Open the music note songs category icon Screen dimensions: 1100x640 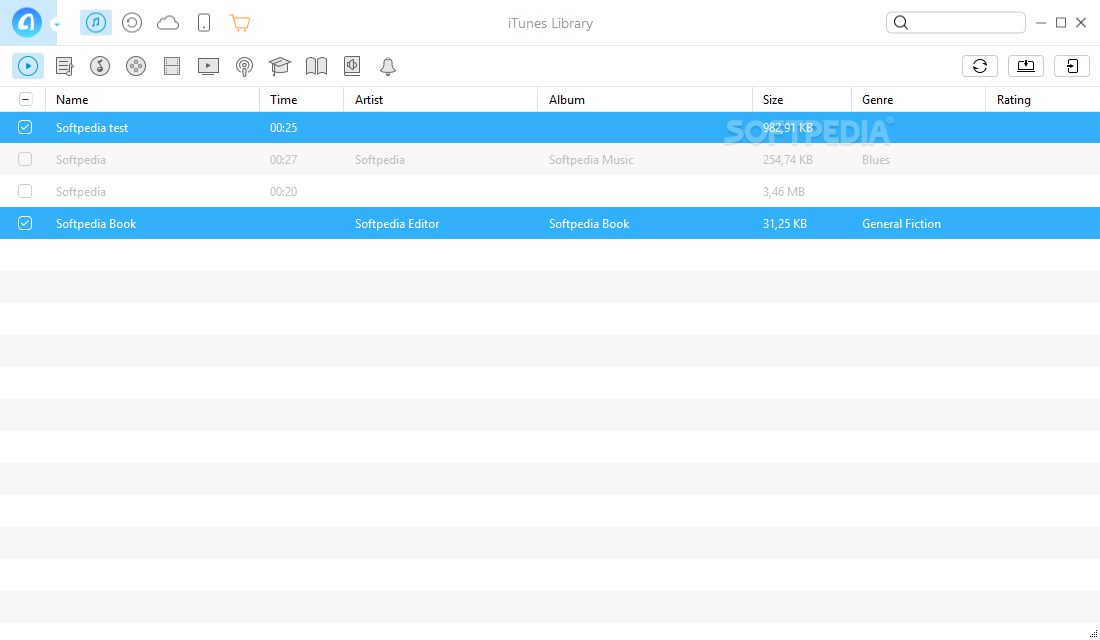[100, 66]
